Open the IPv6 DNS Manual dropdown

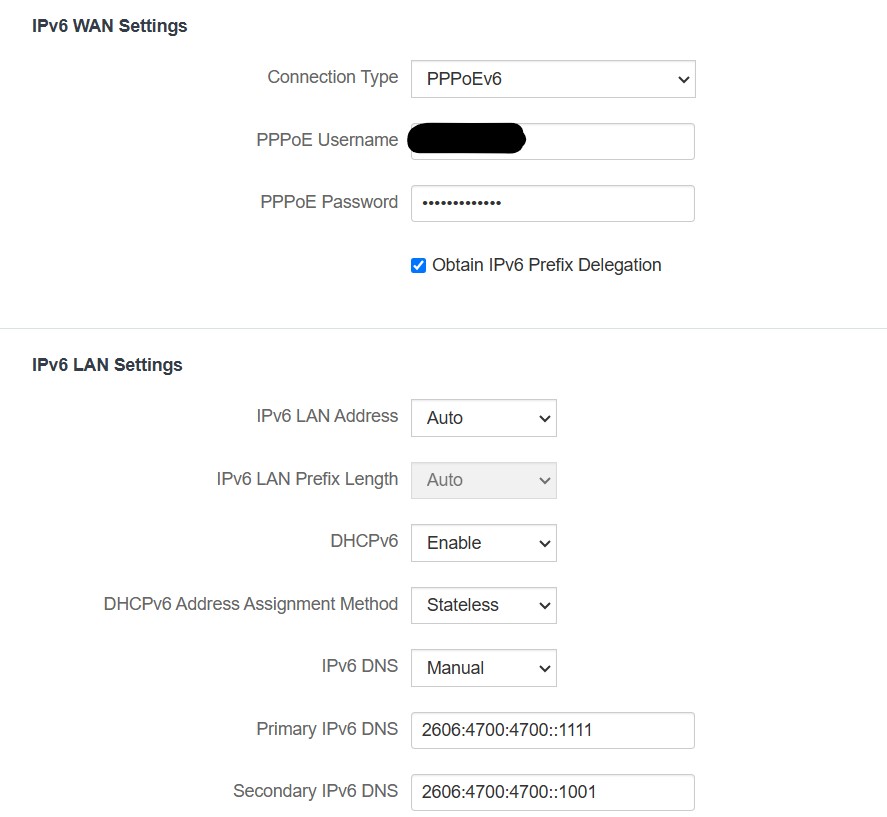tap(484, 668)
